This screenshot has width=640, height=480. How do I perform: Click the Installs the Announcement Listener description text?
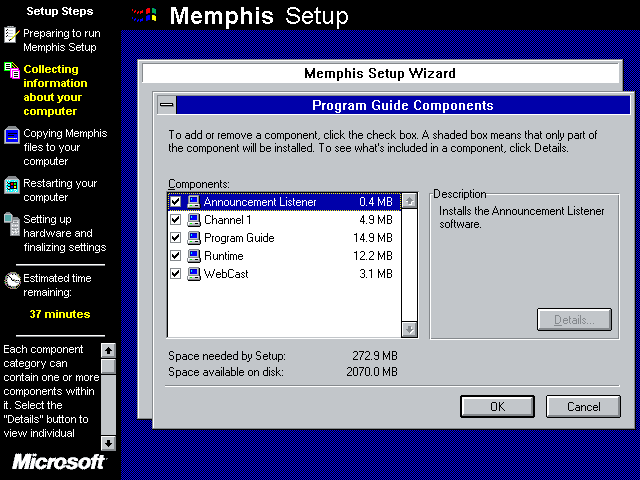tap(521, 217)
